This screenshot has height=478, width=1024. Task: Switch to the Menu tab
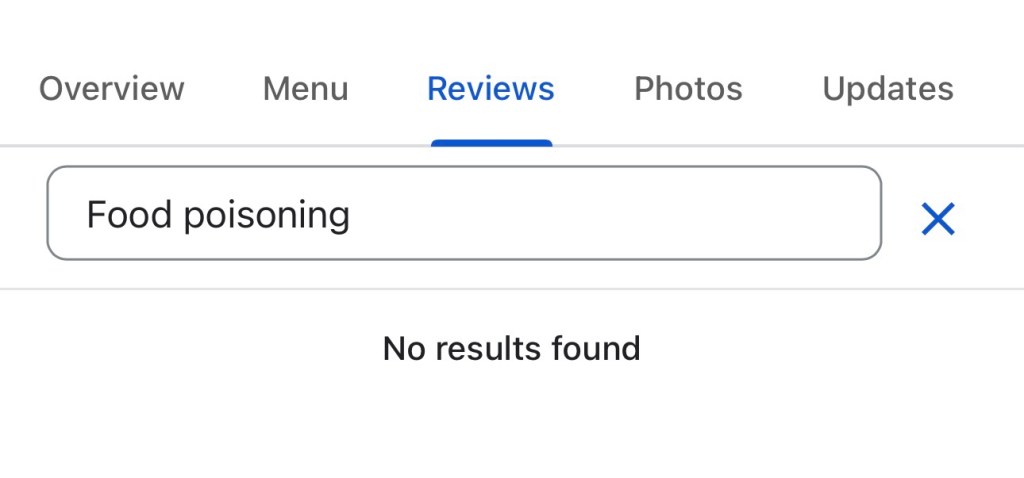305,89
